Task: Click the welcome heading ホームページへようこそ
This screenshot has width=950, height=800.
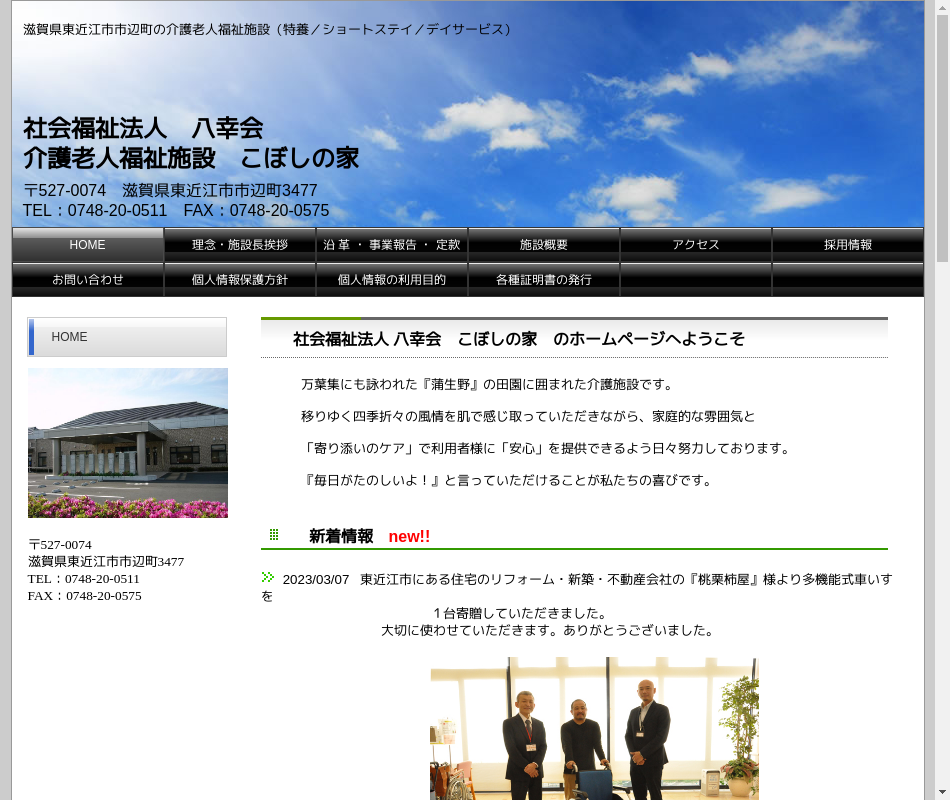Action: pyautogui.click(x=518, y=339)
